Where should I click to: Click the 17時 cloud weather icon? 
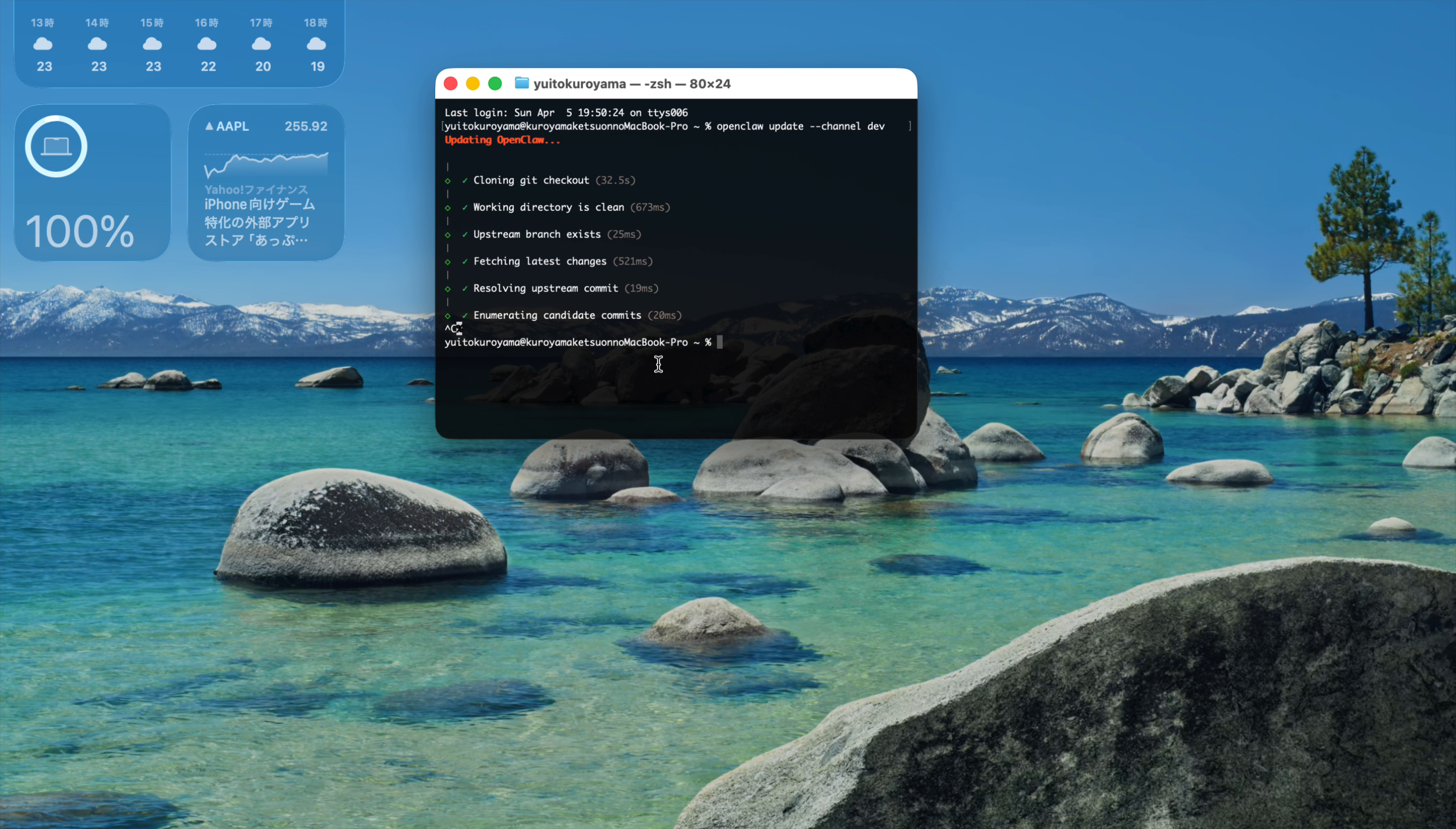261,44
